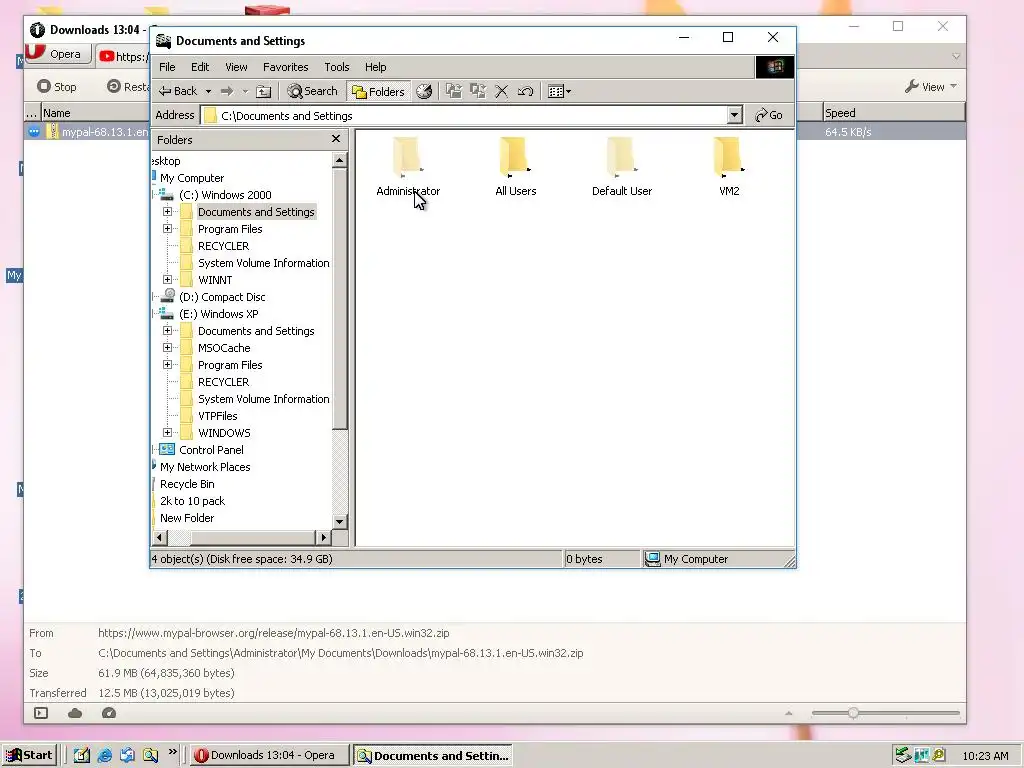This screenshot has height=768, width=1024.
Task: Click the Copy To toolbar icon
Action: pyautogui.click(x=478, y=91)
